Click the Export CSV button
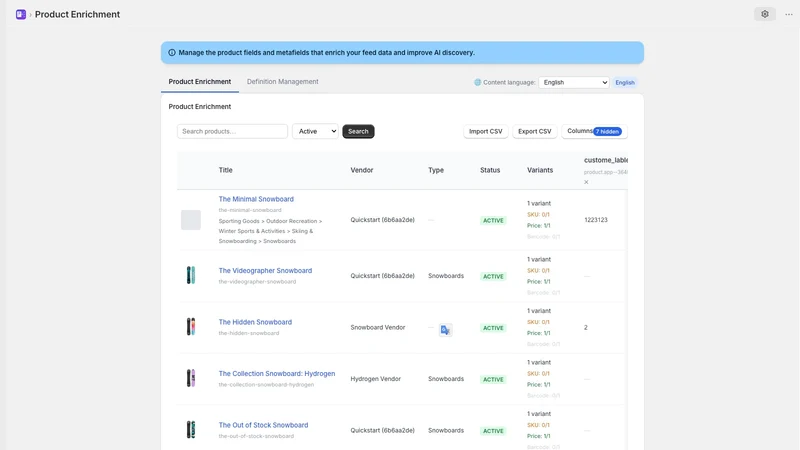Screen dimensions: 800x450 pyautogui.click(x=535, y=131)
